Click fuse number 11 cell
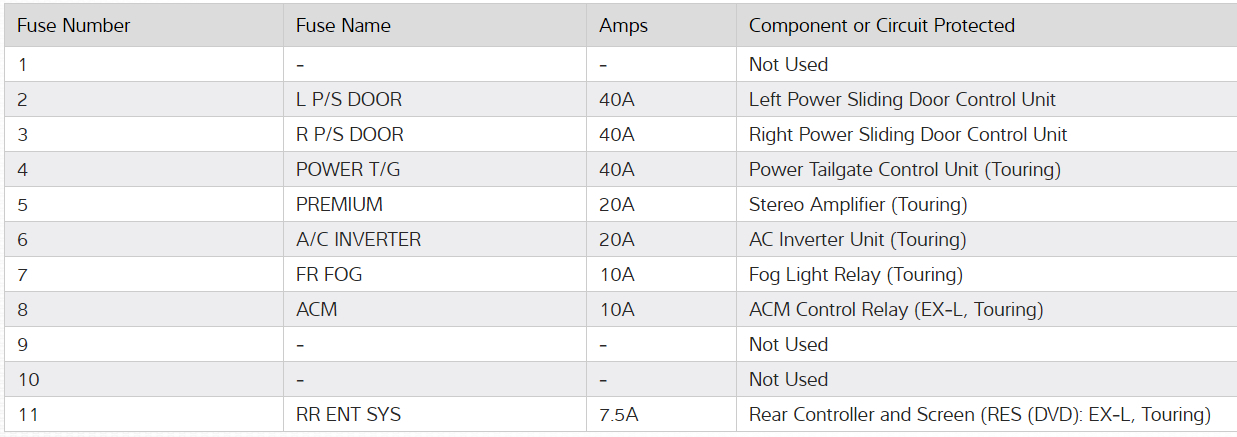Viewport: 1237px width, 437px height. (x=28, y=414)
